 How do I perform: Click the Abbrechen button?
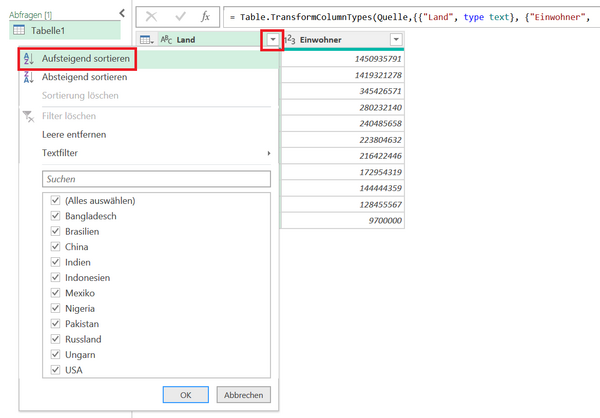coord(243,394)
